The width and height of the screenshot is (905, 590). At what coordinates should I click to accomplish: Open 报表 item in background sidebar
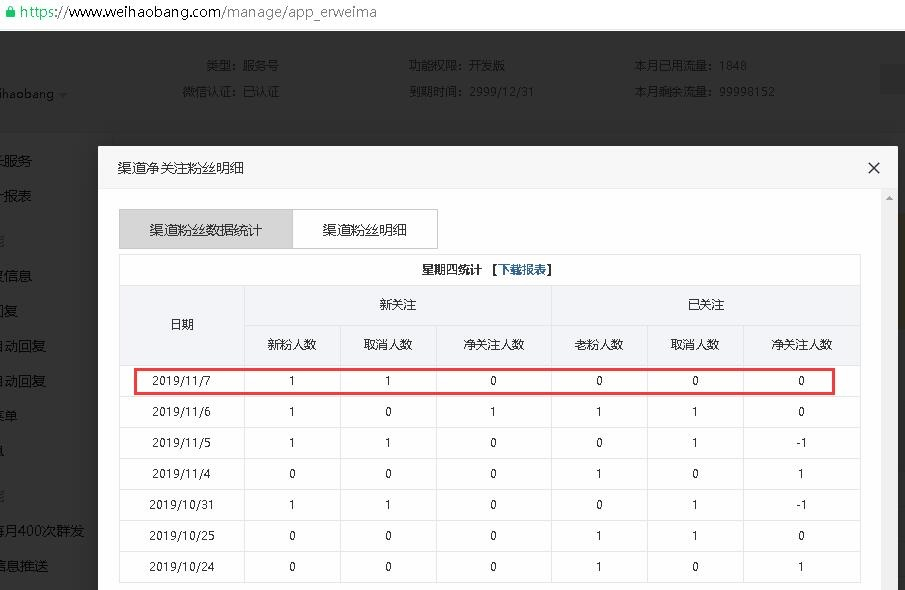[x=16, y=196]
